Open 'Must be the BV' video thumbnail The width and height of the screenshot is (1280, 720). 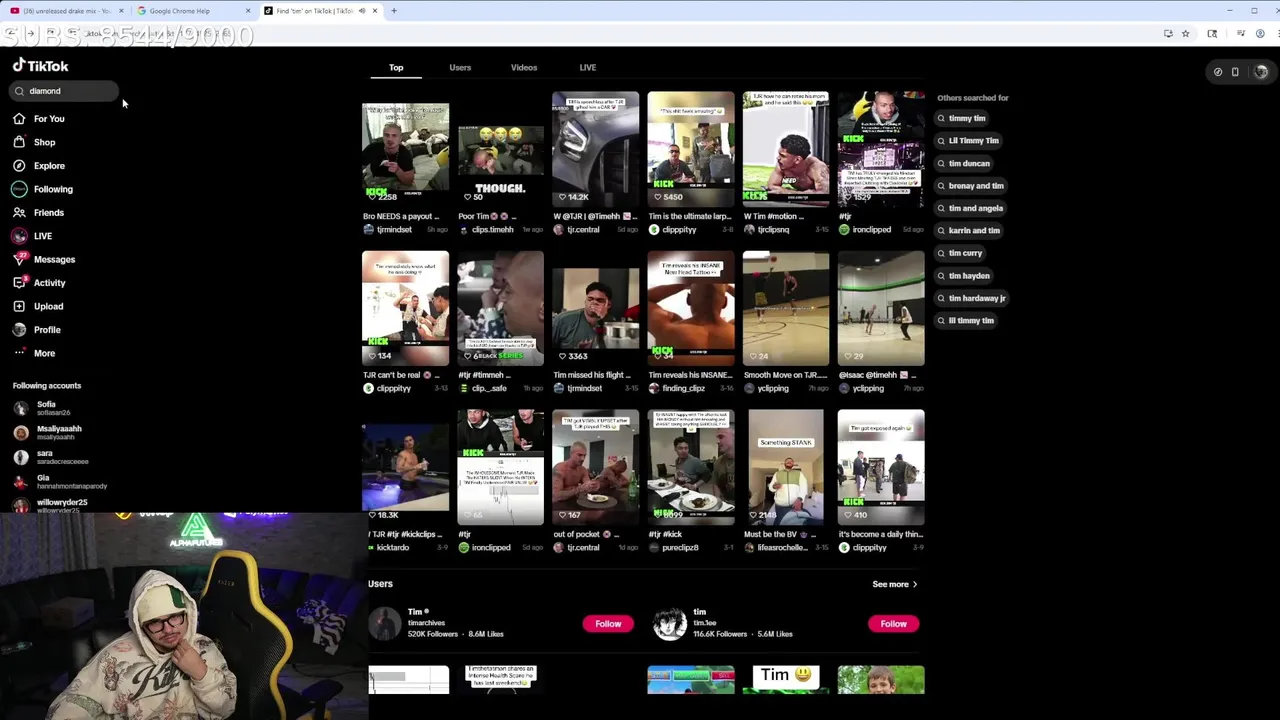[x=785, y=467]
